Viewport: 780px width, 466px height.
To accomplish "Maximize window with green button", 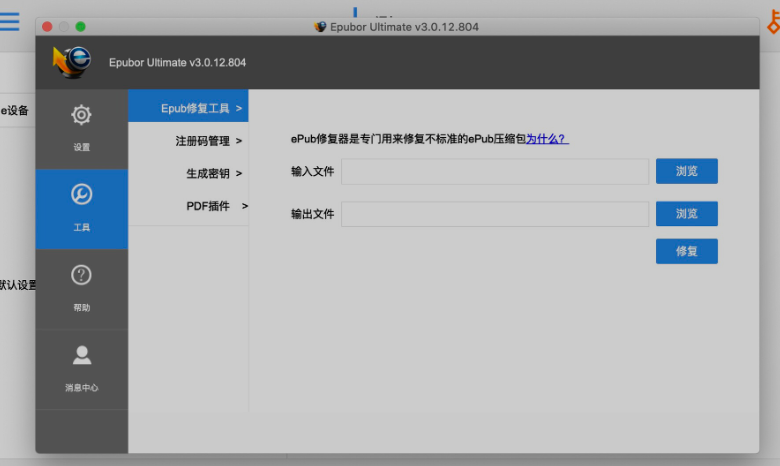I will [x=81, y=27].
